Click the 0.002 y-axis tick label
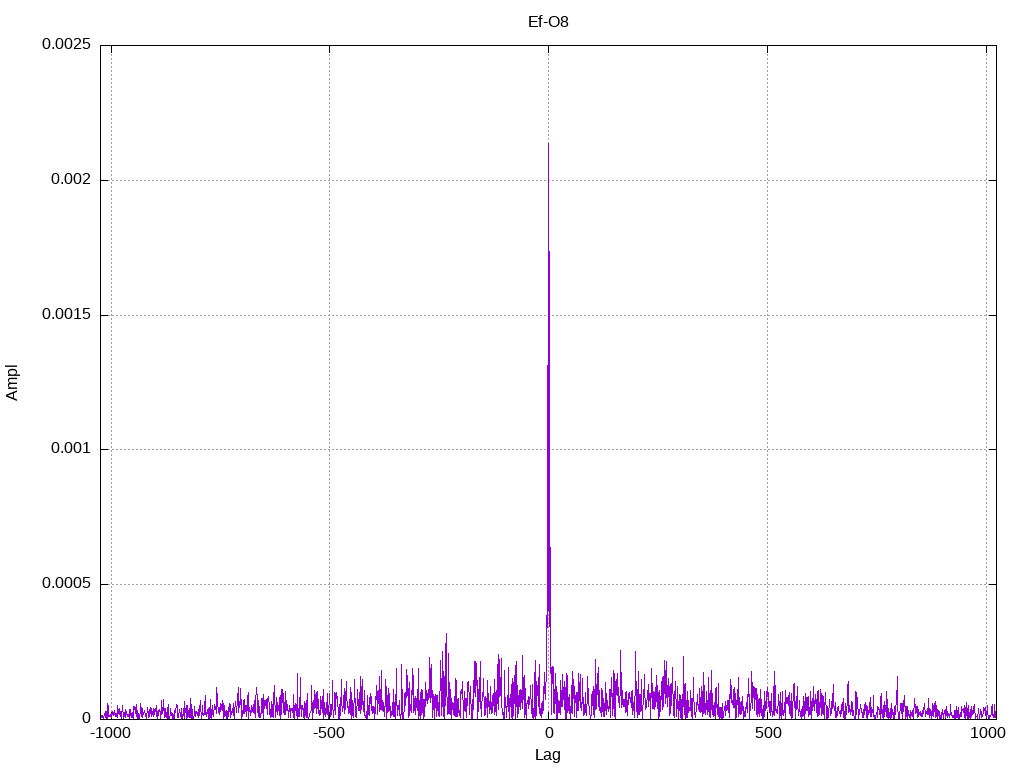This screenshot has width=1024, height=768. coord(71,180)
